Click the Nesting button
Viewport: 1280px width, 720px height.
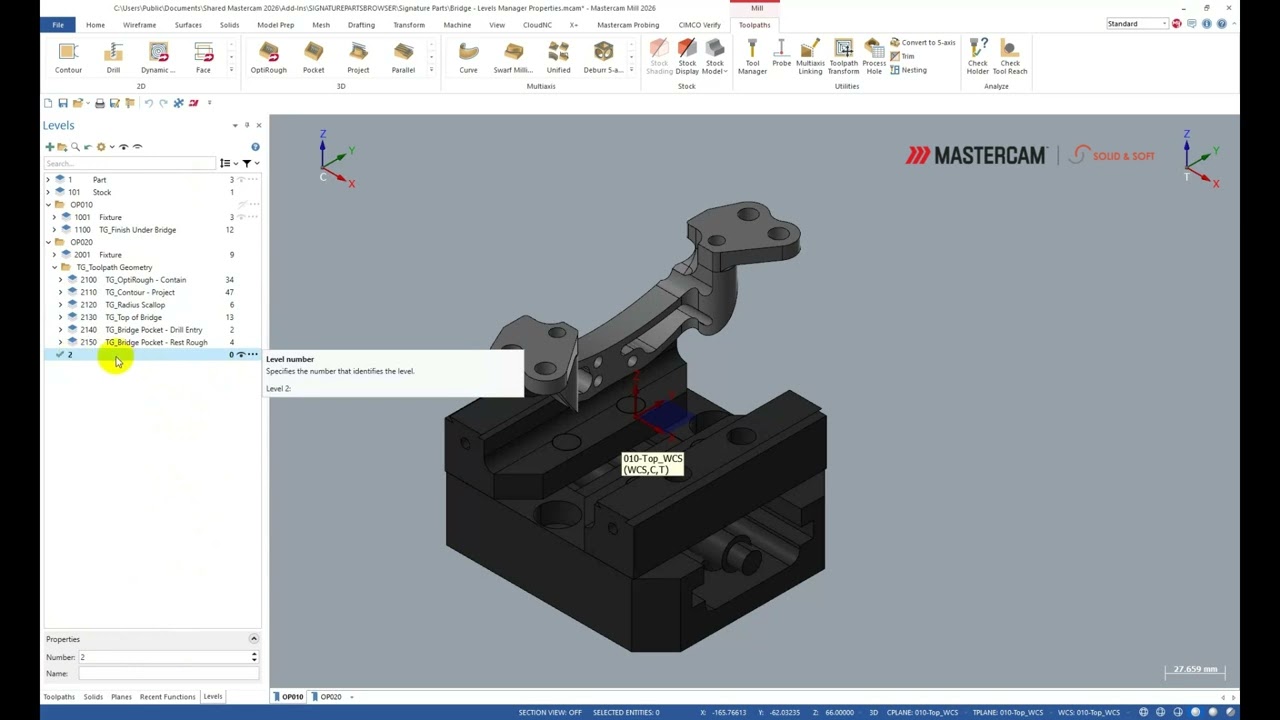[x=908, y=70]
